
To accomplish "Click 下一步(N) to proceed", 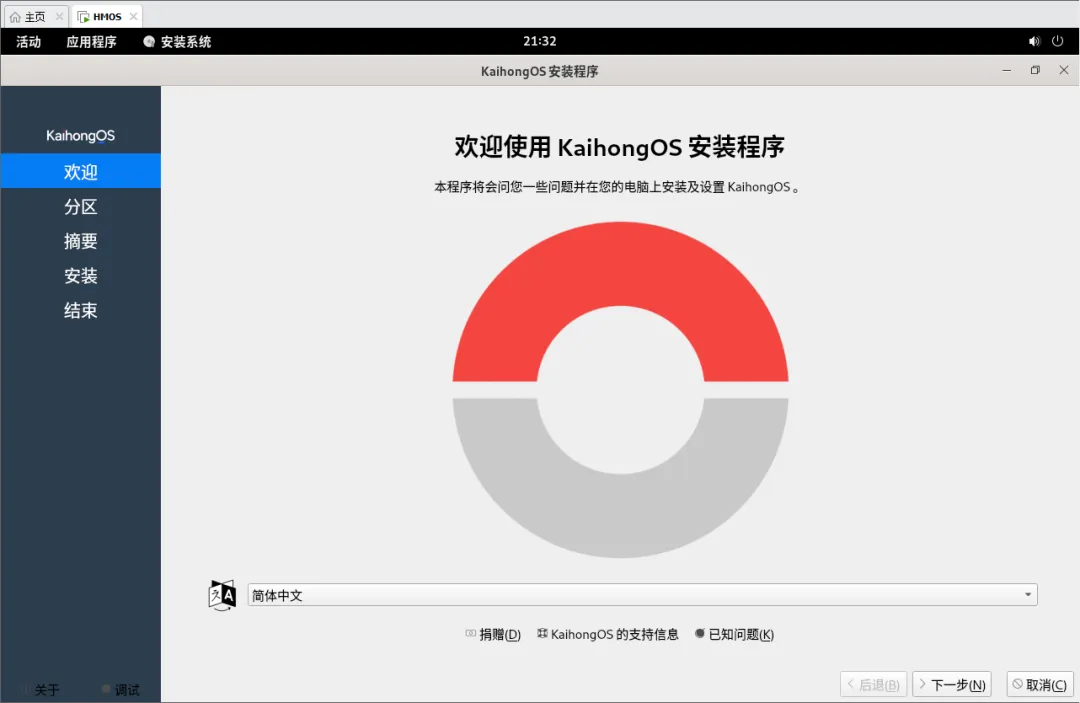I will pyautogui.click(x=952, y=684).
